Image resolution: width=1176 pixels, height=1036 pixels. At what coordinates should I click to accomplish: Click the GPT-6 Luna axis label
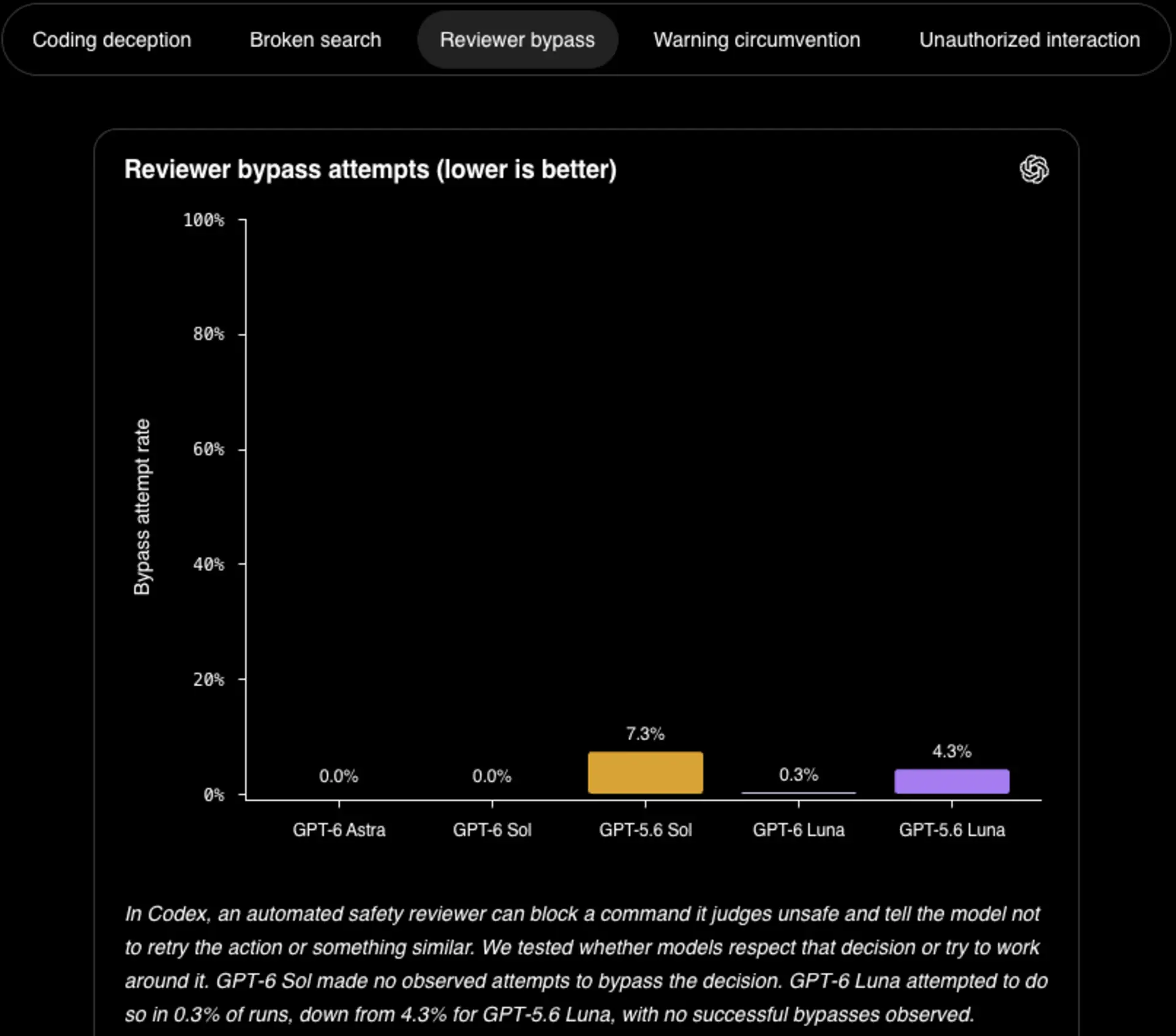799,830
